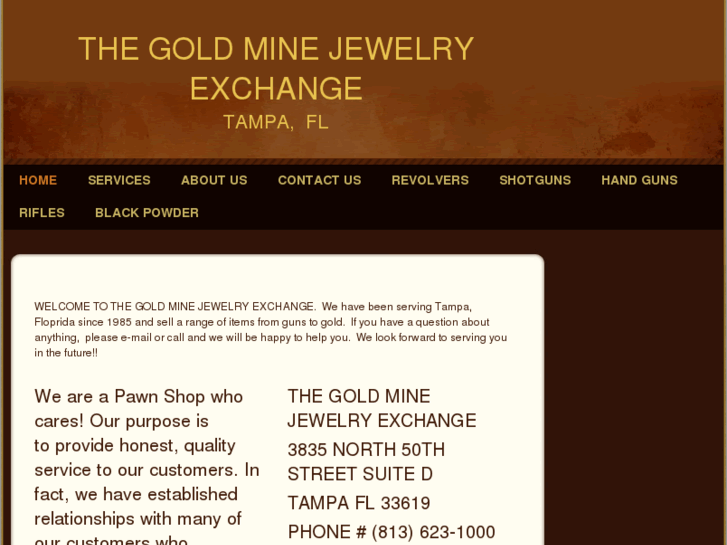
Task: Open the Home menu item
Action: [x=38, y=180]
